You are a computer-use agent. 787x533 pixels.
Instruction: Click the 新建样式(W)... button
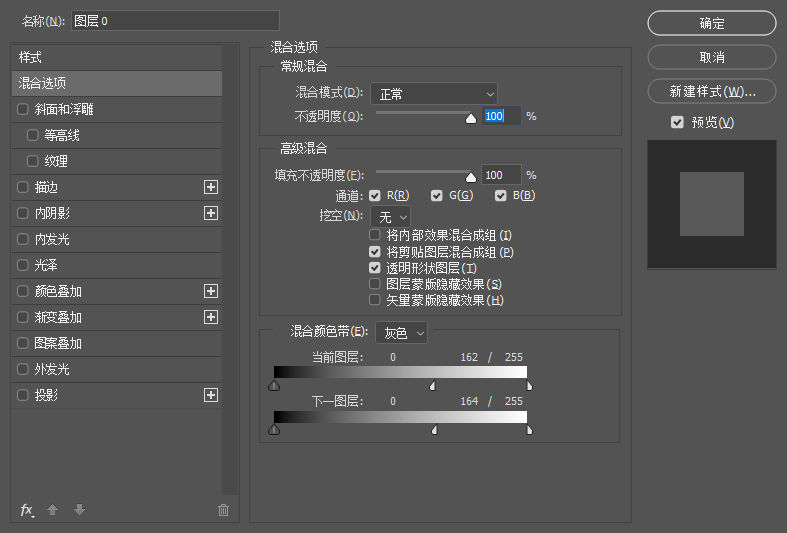(712, 91)
